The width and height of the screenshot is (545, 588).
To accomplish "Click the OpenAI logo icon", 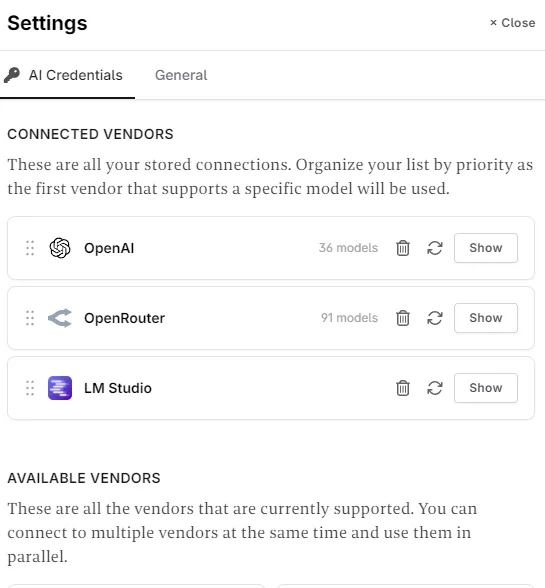I will tap(60, 248).
